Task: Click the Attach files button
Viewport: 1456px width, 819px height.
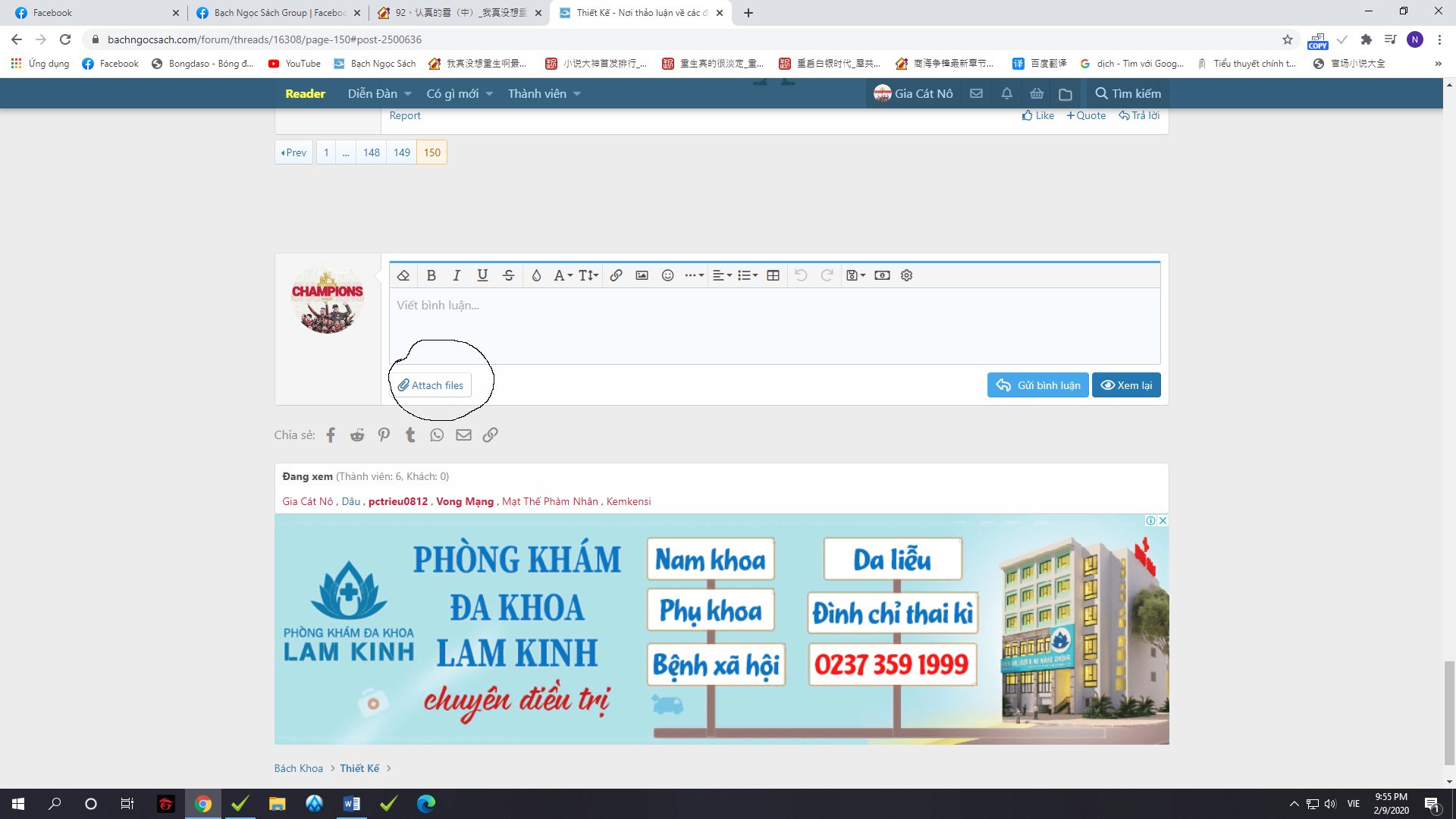Action: [x=431, y=385]
